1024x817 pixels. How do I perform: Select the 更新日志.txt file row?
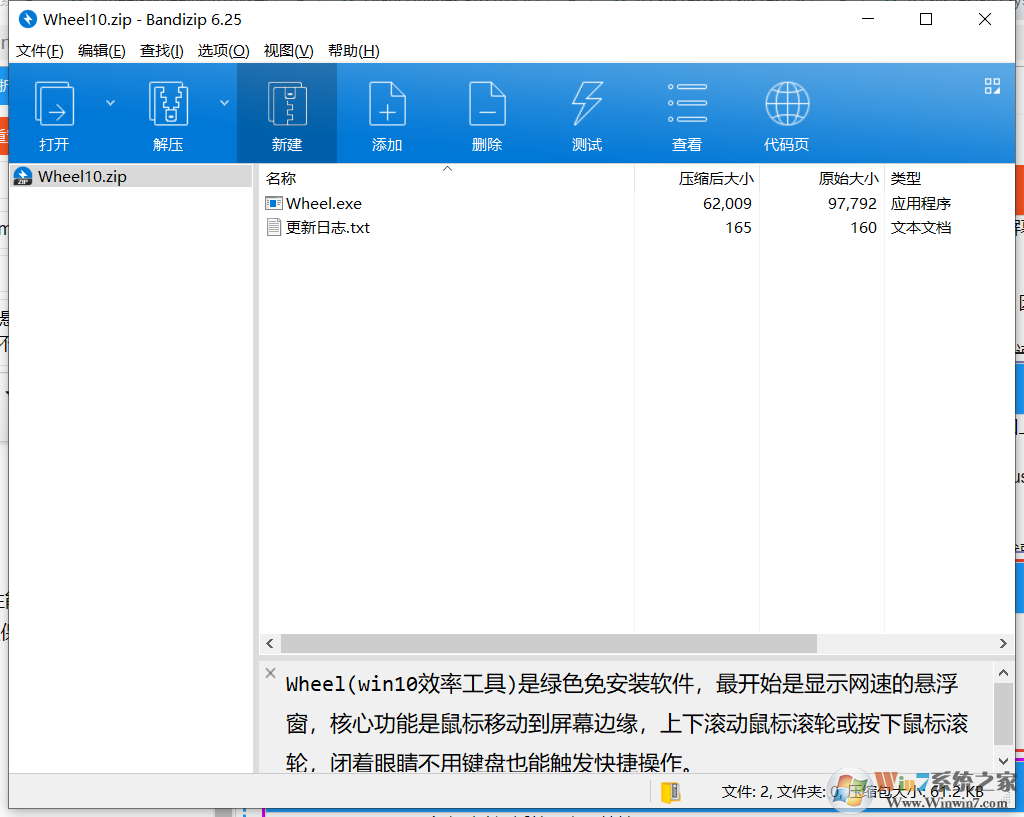tap(637, 228)
